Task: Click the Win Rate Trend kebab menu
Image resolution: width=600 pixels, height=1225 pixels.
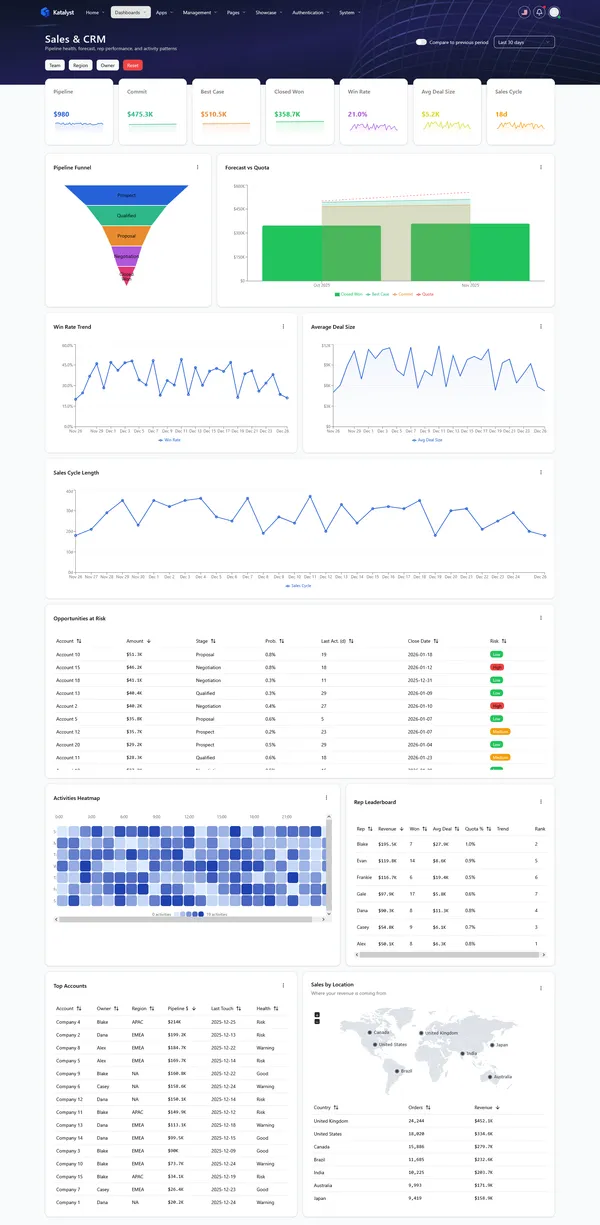Action: [x=283, y=327]
